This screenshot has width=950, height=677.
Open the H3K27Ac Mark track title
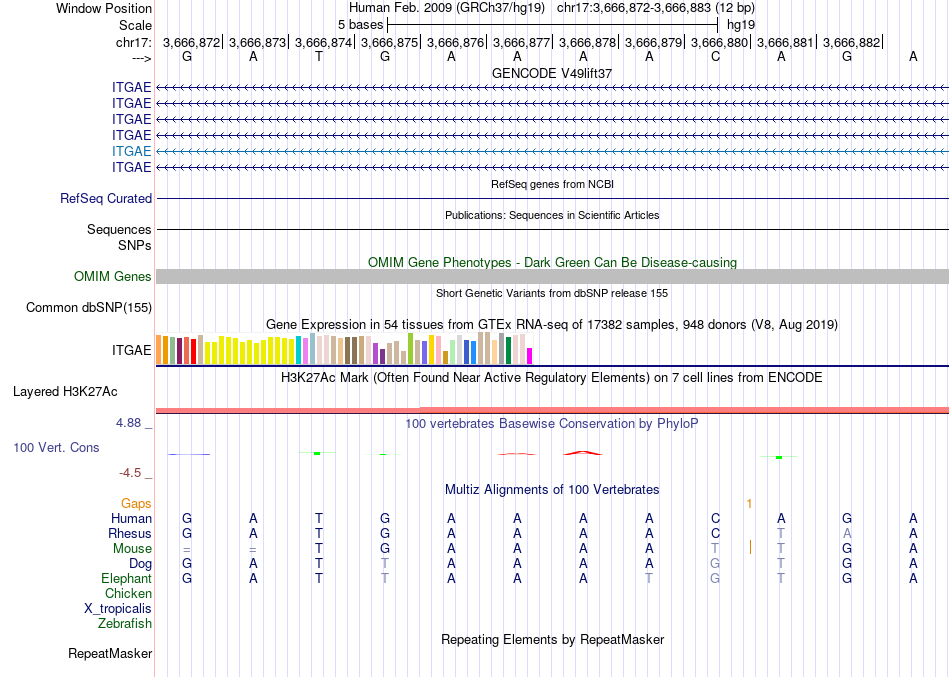point(552,378)
